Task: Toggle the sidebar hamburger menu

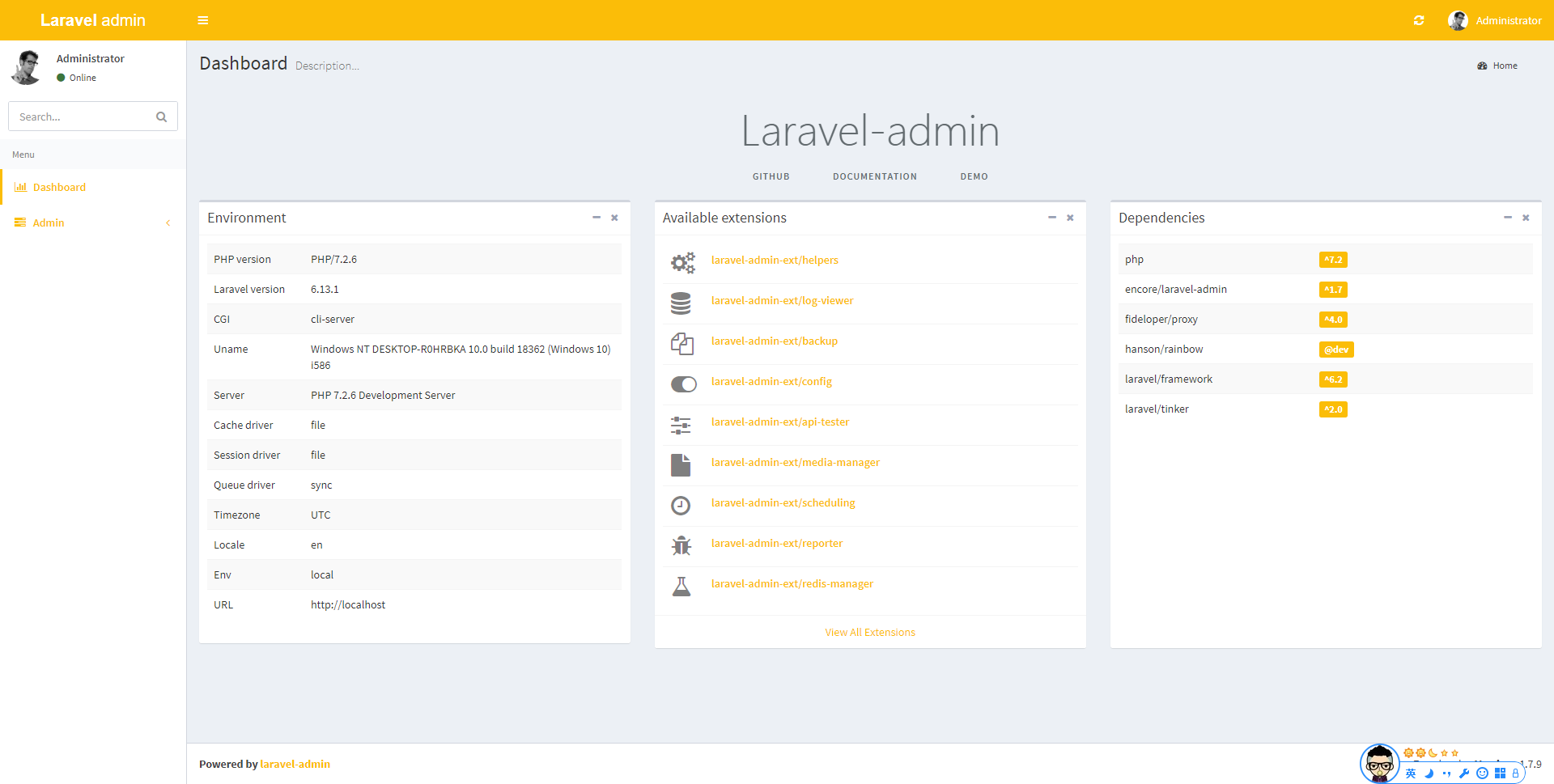Action: [203, 20]
